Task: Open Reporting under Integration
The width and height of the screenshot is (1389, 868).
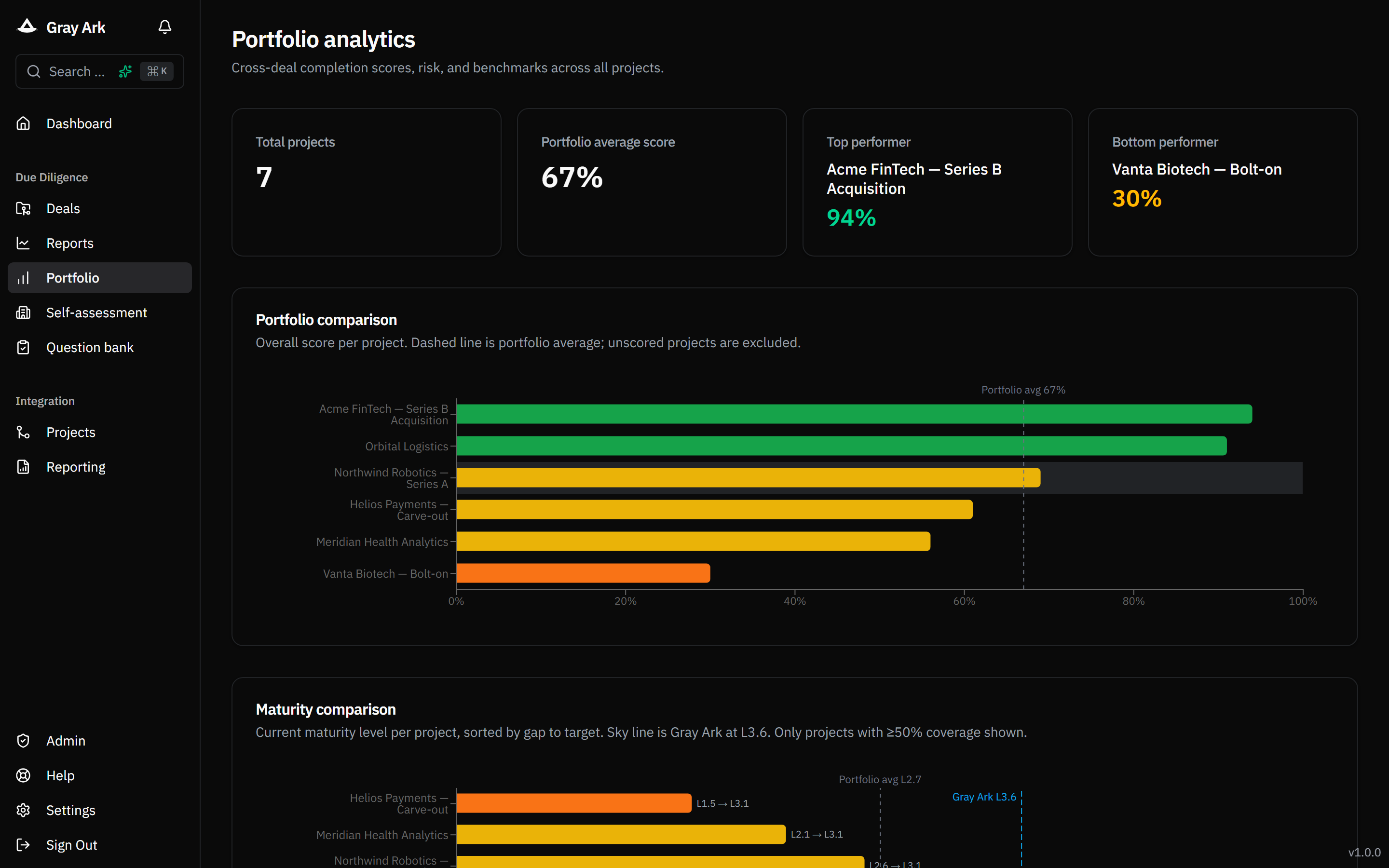Action: [x=100, y=467]
